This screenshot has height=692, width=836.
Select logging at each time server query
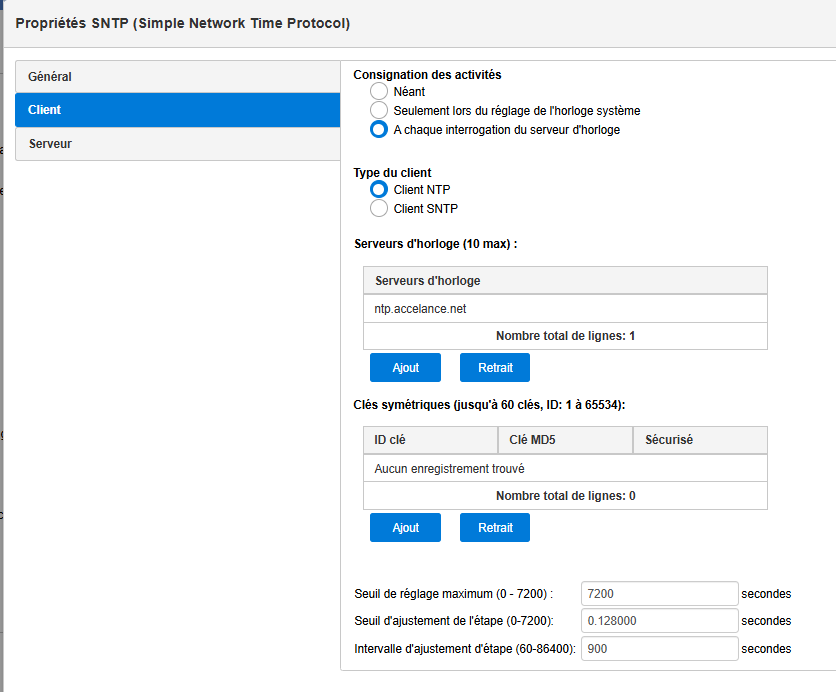pos(379,130)
